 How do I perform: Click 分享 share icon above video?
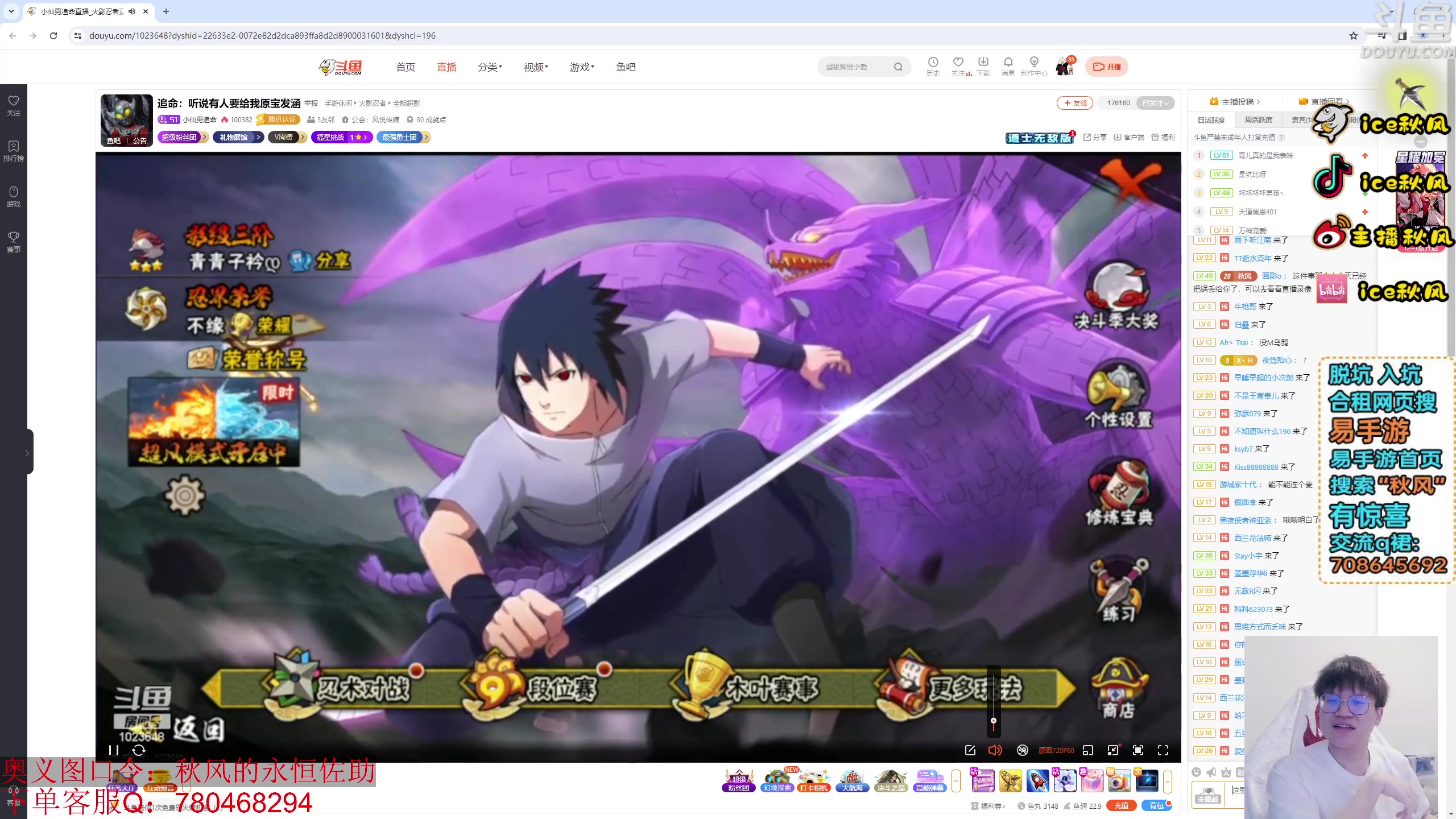click(1095, 137)
